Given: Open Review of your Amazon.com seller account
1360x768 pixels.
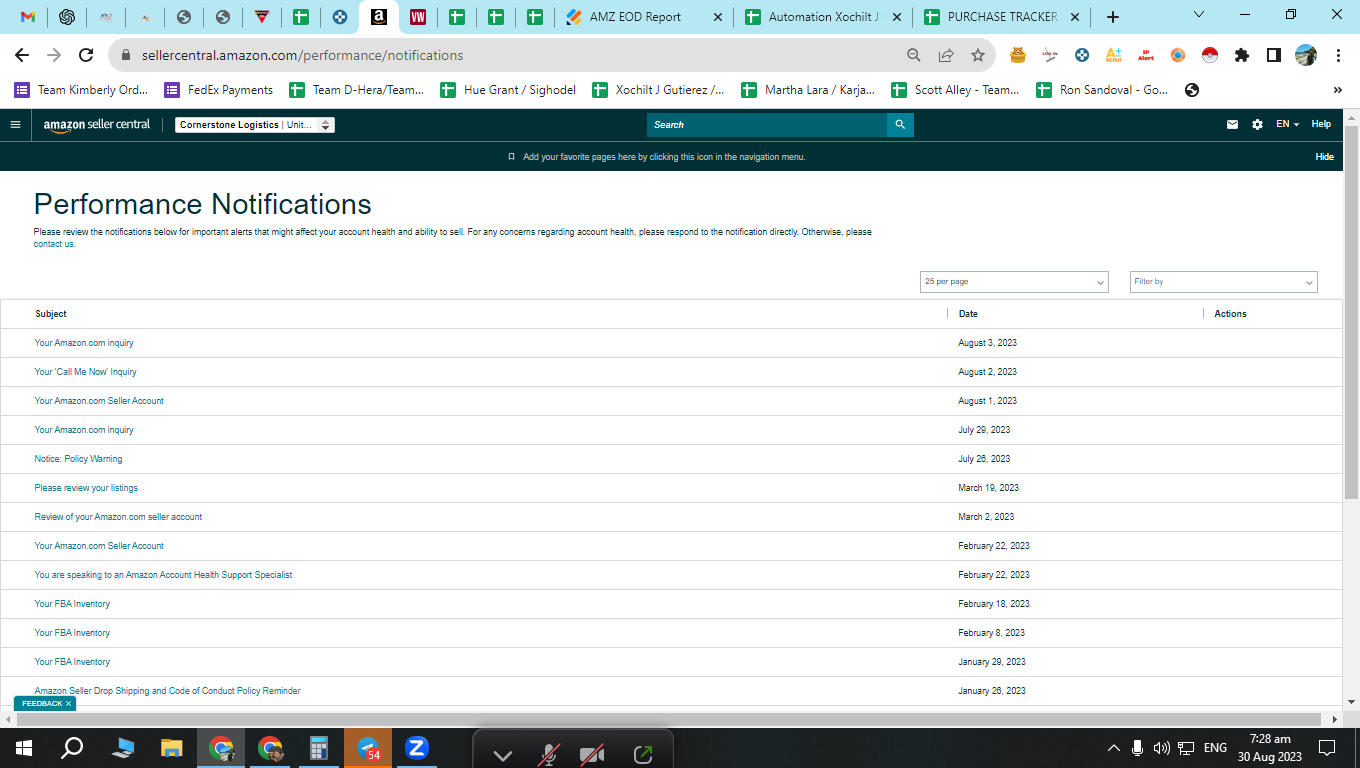Looking at the screenshot, I should click(x=118, y=517).
